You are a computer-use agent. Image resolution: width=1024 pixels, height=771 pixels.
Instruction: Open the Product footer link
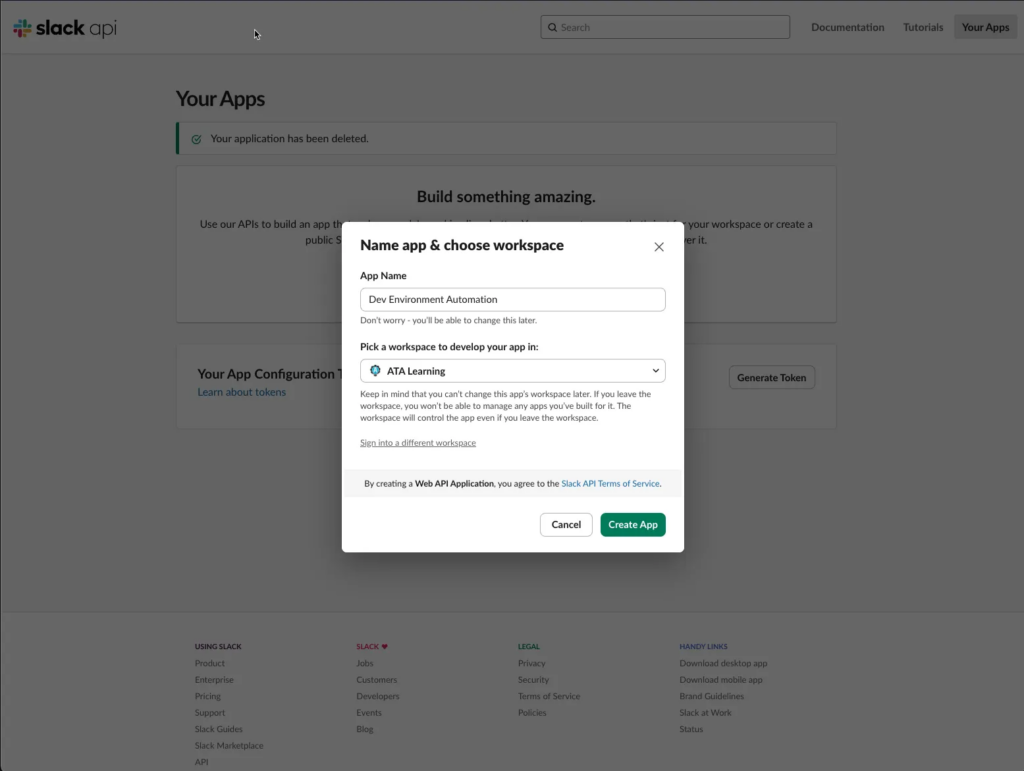point(210,663)
